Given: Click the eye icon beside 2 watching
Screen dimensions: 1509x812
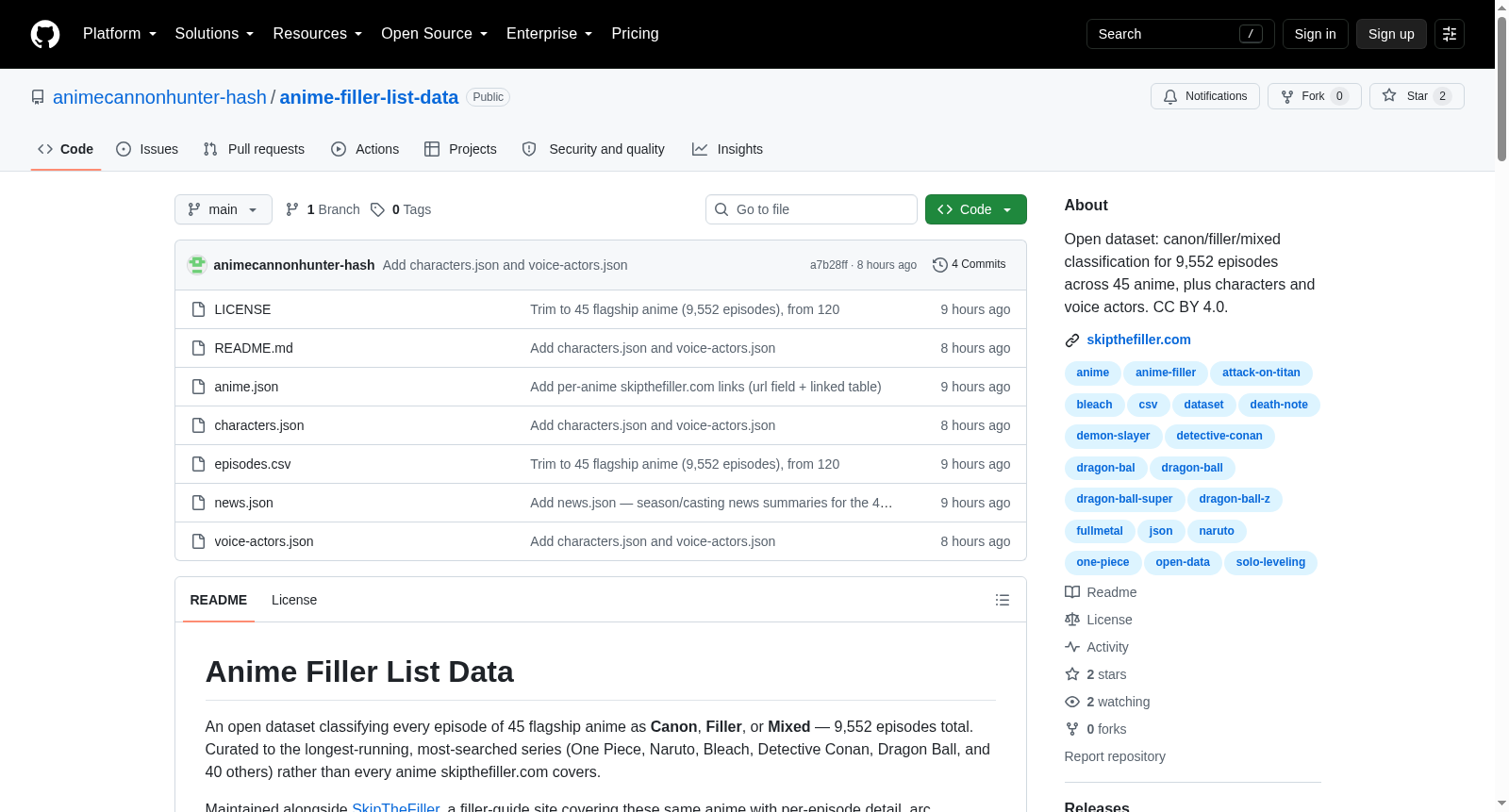Looking at the screenshot, I should 1072,702.
